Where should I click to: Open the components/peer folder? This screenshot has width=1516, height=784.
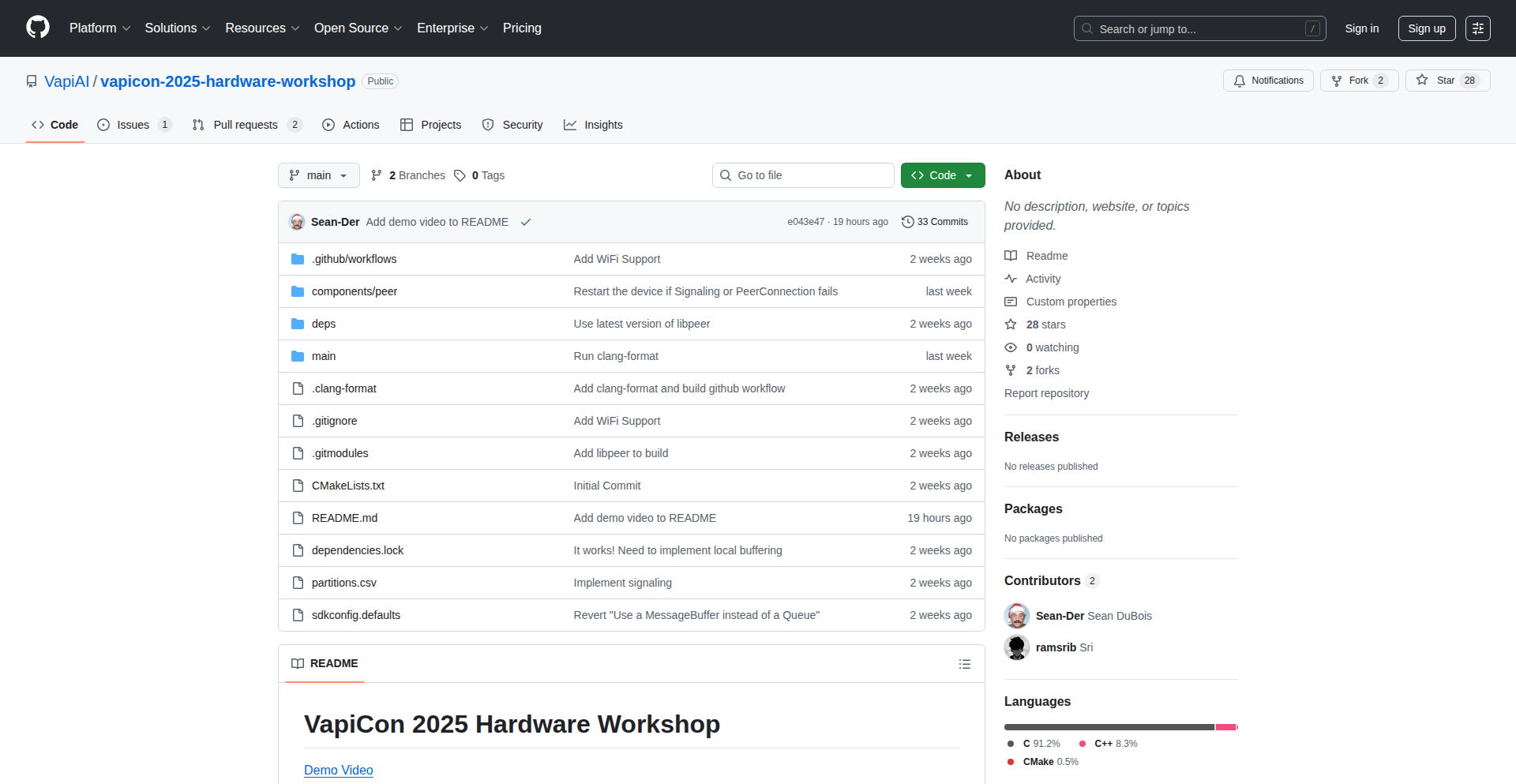pyautogui.click(x=354, y=291)
